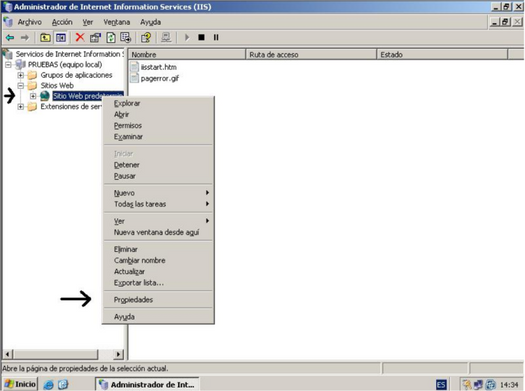This screenshot has width=525, height=391.
Task: Sort by the Estado column header
Action: click(x=442, y=55)
